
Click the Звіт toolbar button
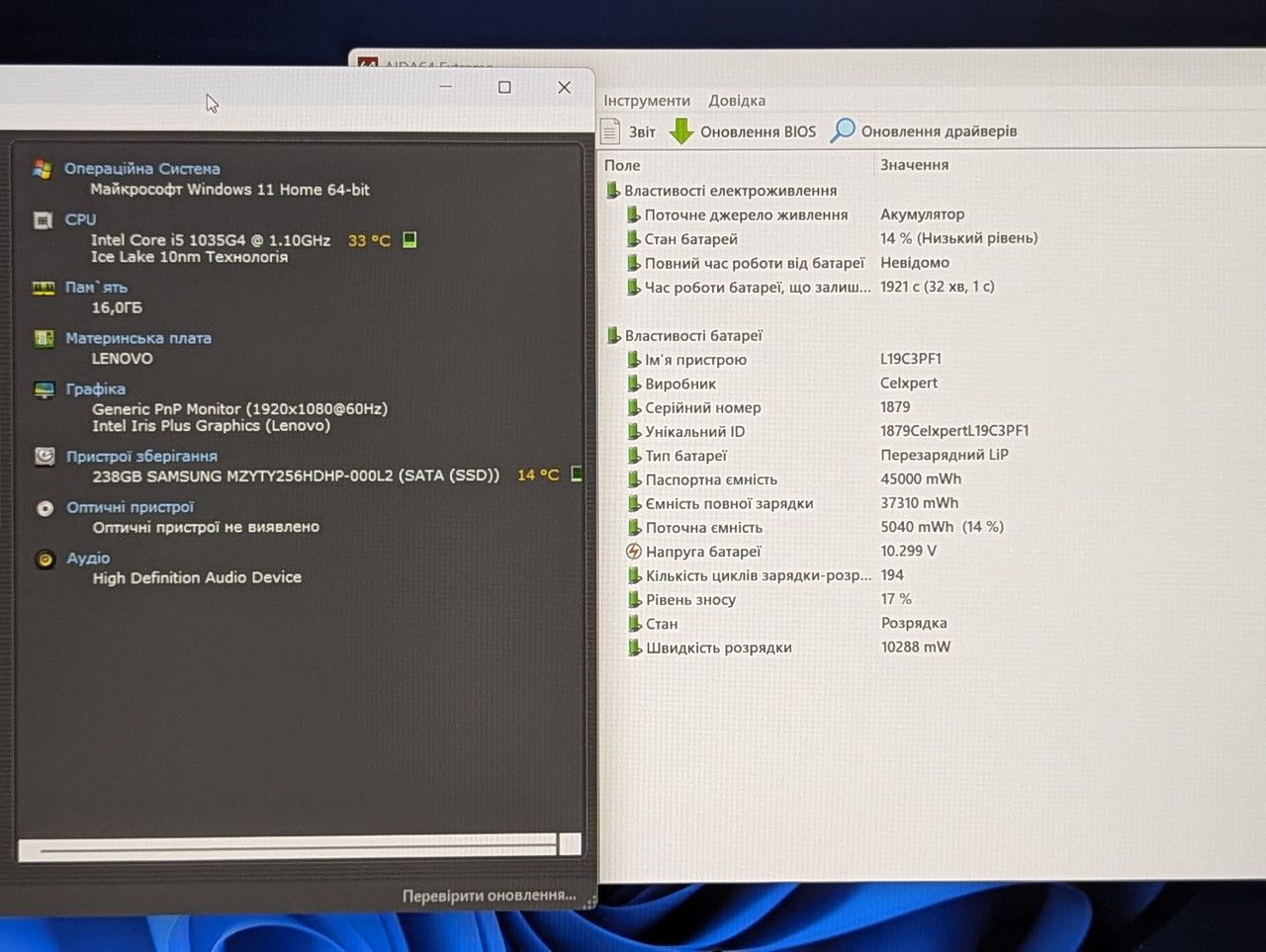628,131
